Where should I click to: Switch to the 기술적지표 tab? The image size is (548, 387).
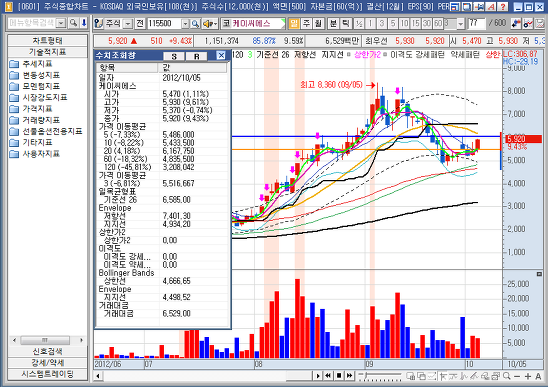(x=48, y=52)
